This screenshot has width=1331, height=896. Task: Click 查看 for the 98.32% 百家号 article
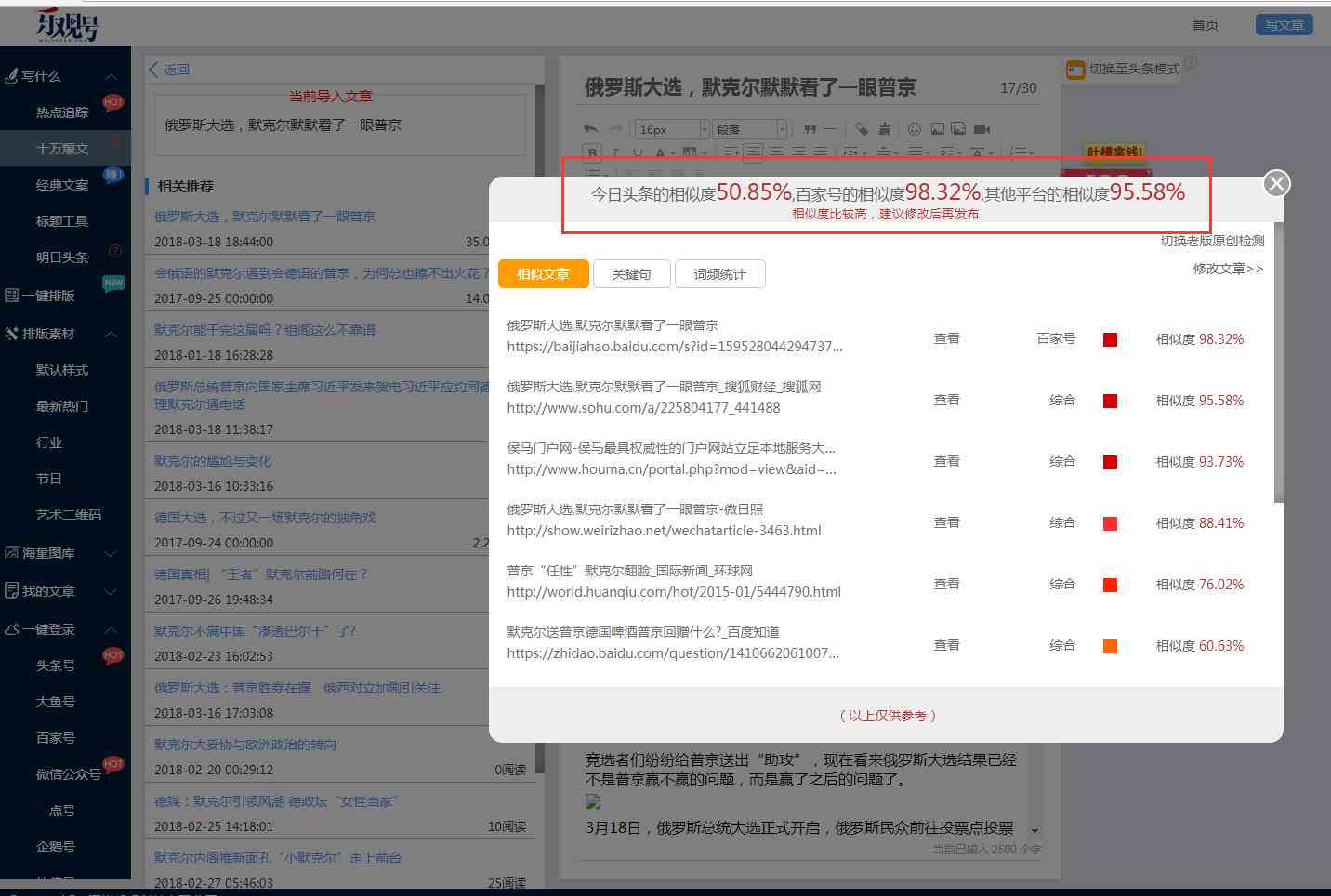click(x=946, y=338)
